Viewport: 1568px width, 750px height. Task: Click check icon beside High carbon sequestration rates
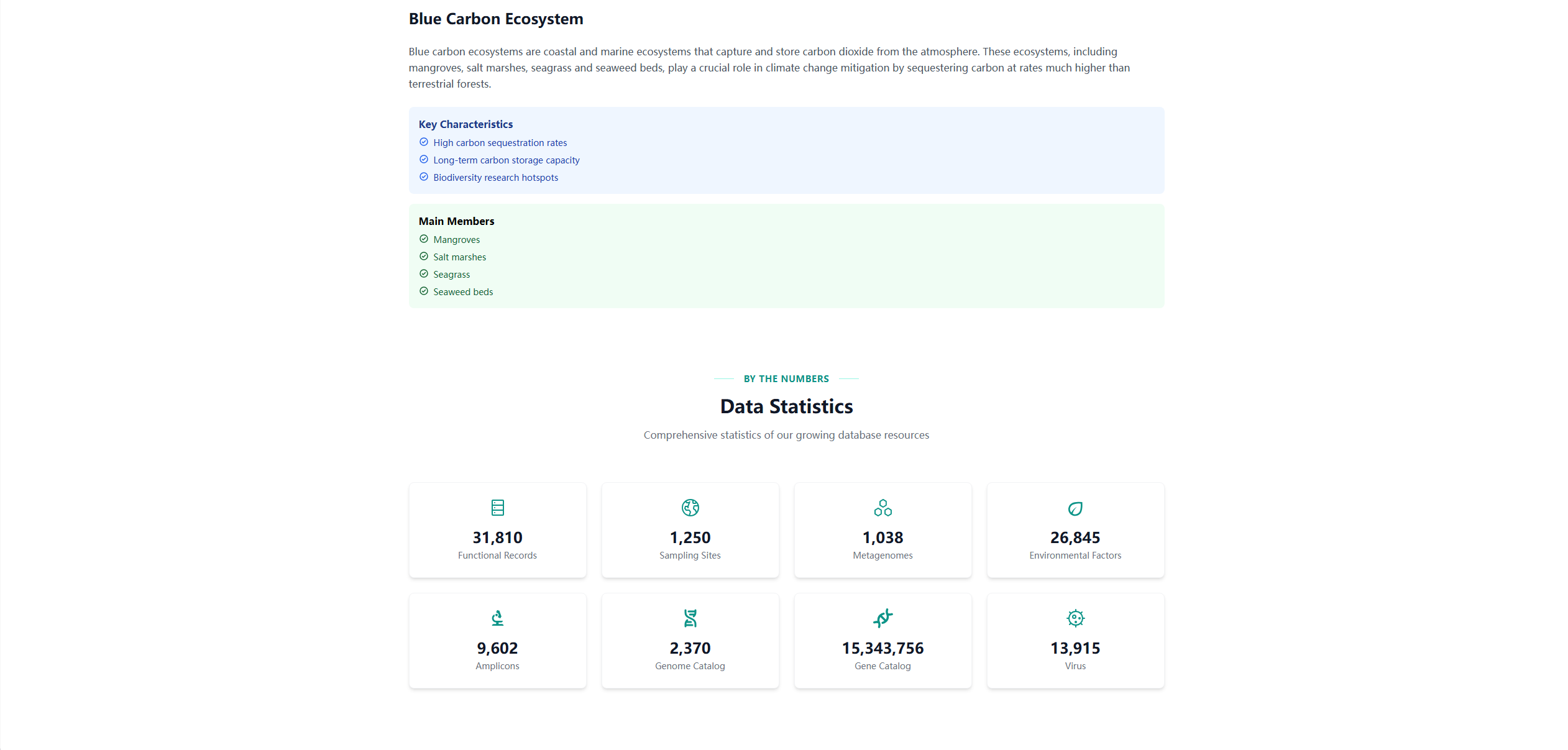pos(424,142)
